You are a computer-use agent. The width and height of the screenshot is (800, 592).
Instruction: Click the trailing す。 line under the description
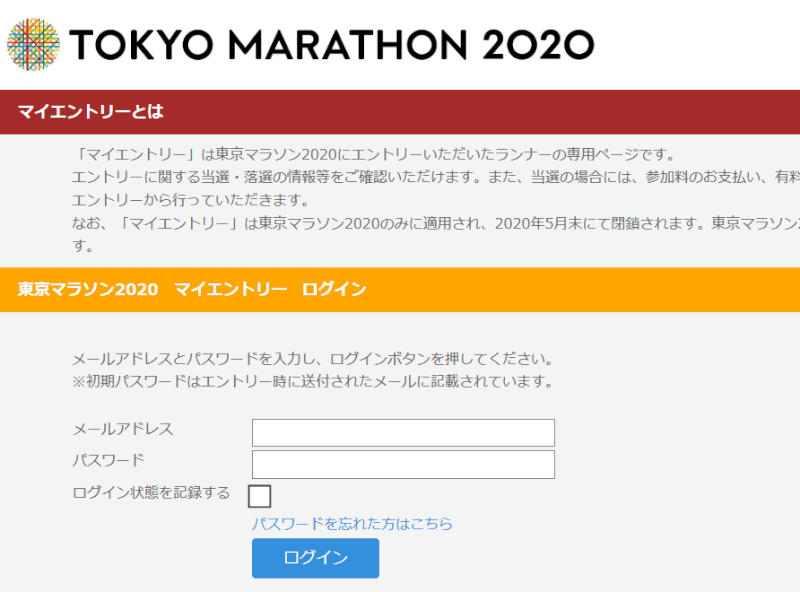click(83, 246)
